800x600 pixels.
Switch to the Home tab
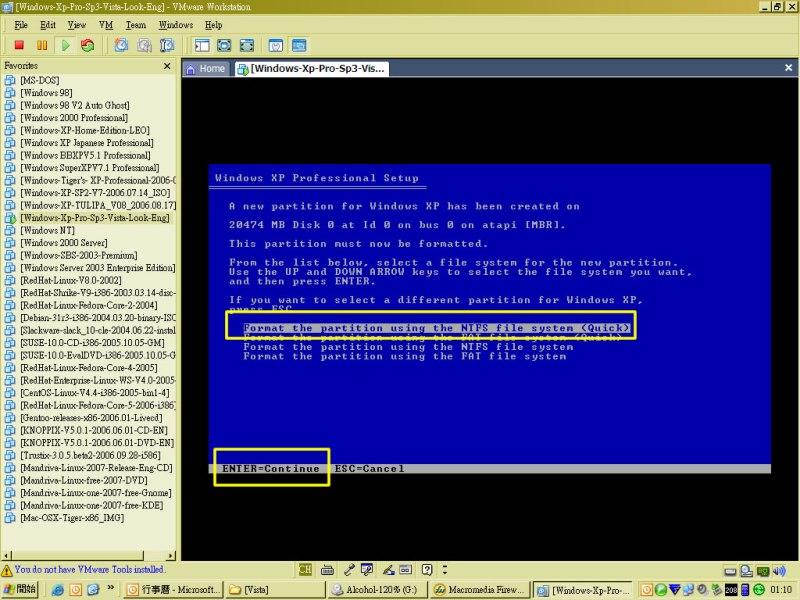(207, 69)
